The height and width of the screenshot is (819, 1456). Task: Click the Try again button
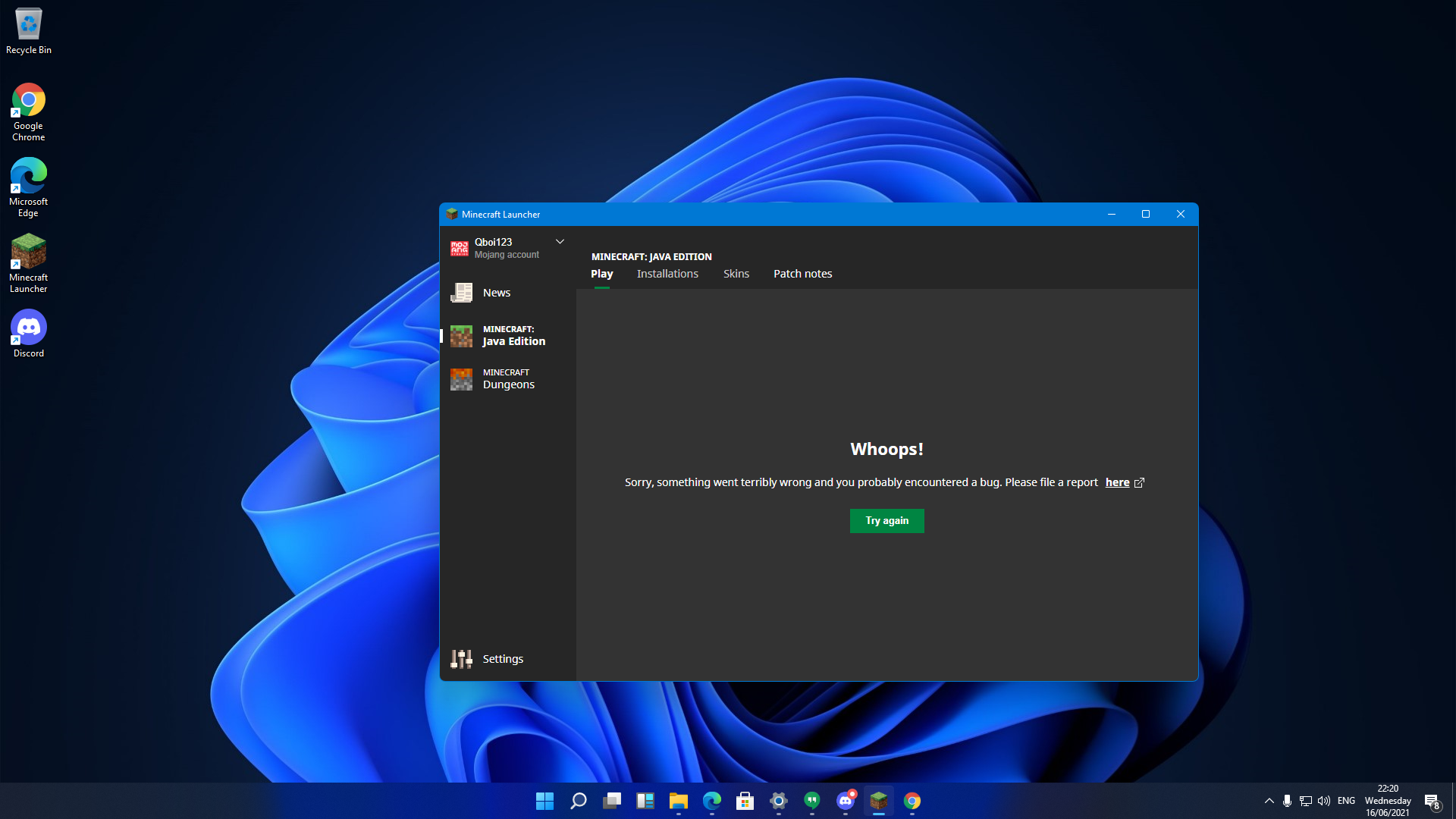pyautogui.click(x=886, y=521)
